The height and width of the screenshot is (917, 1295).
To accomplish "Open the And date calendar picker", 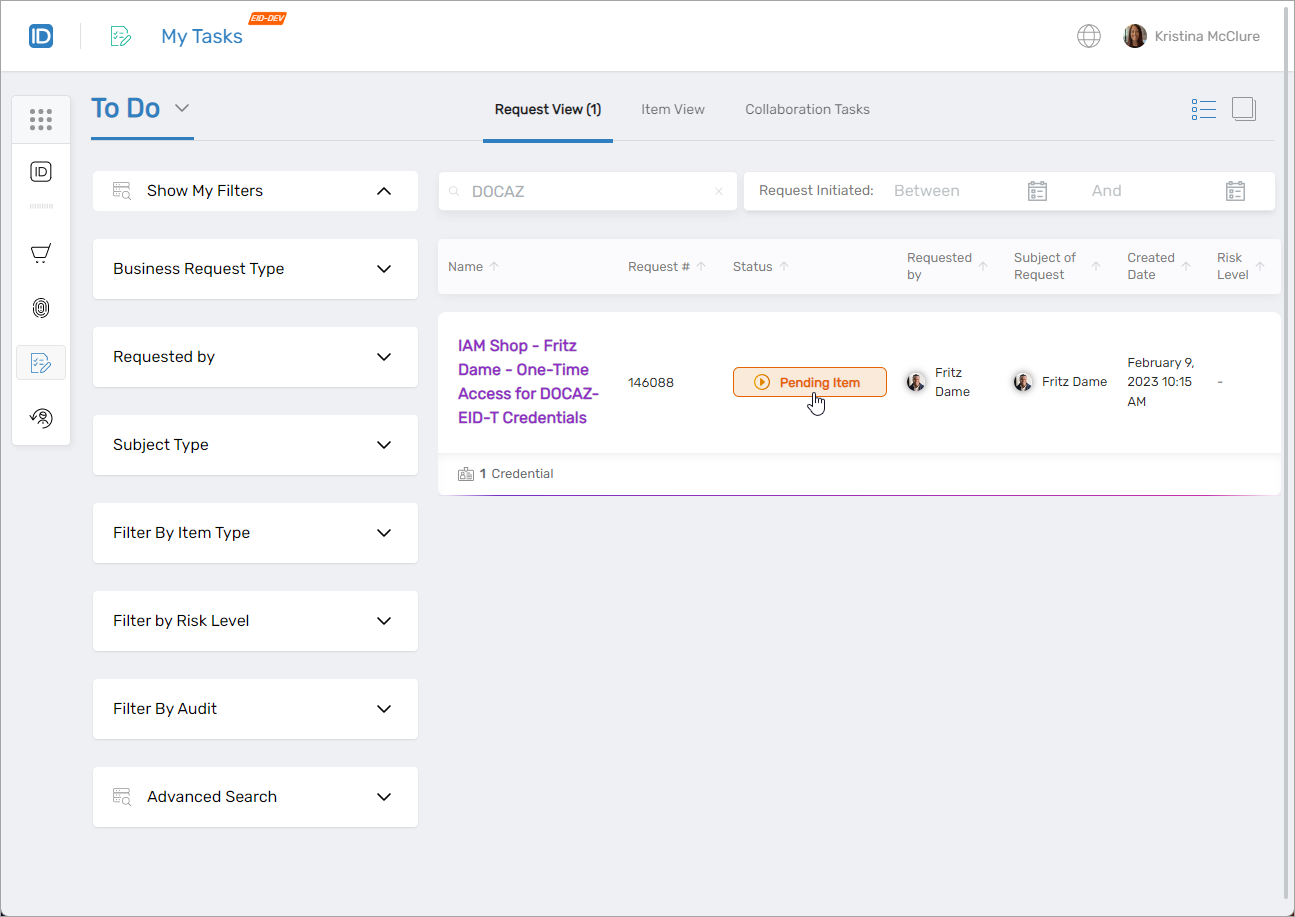I will click(1235, 191).
